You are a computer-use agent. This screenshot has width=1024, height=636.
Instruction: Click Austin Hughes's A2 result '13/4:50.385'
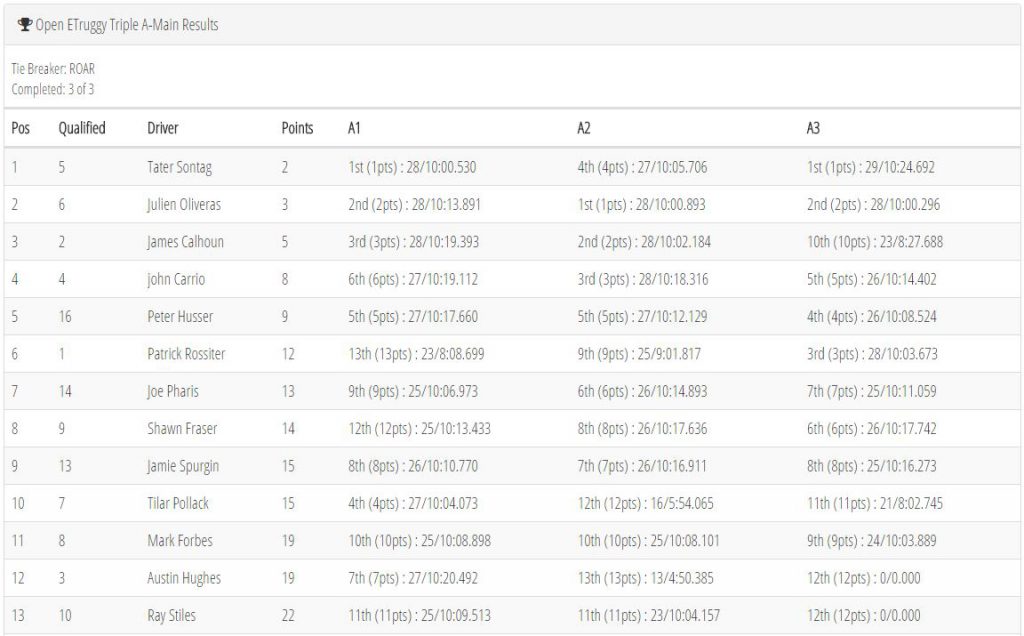click(682, 578)
